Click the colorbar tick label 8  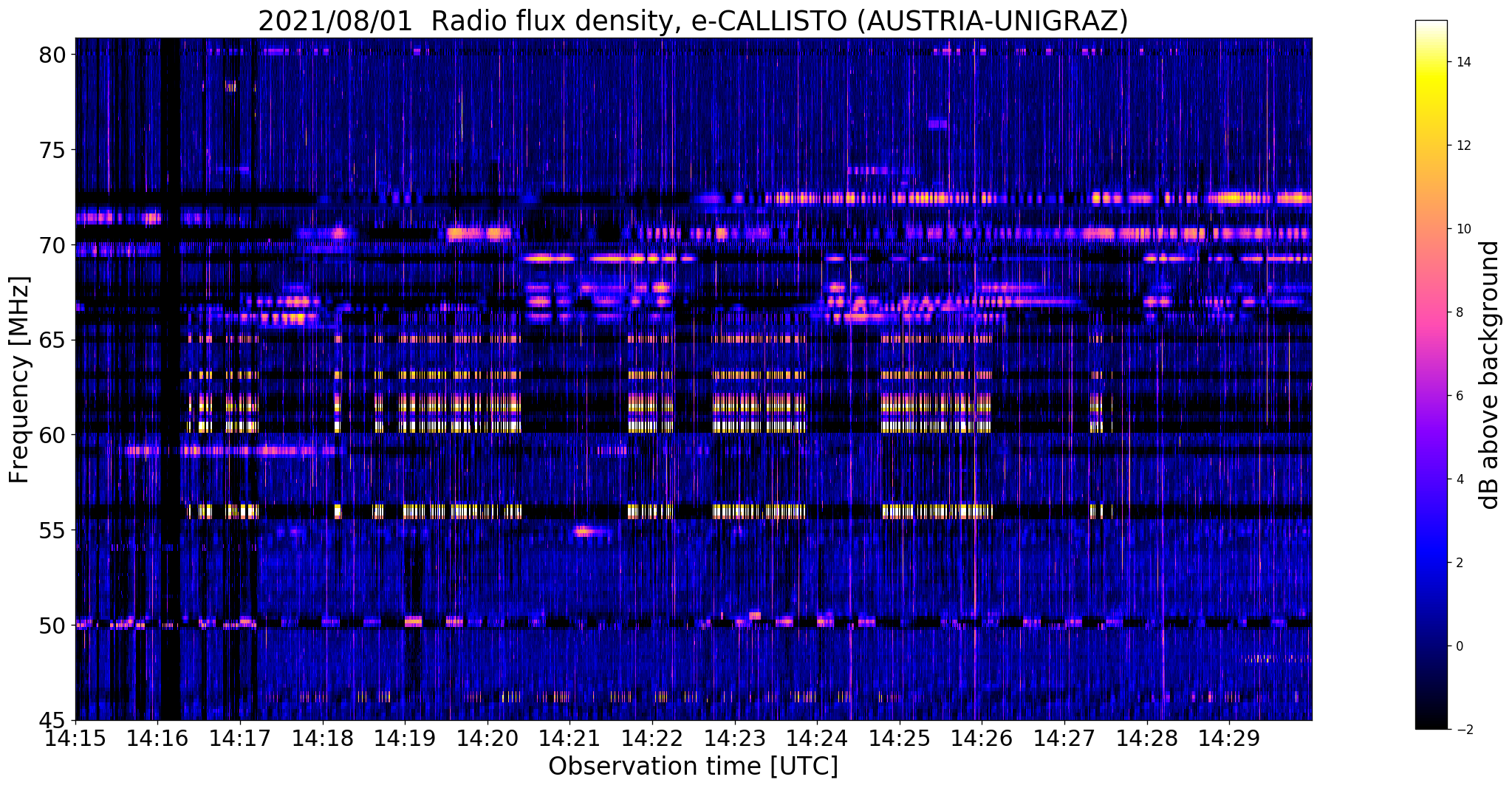(1460, 313)
